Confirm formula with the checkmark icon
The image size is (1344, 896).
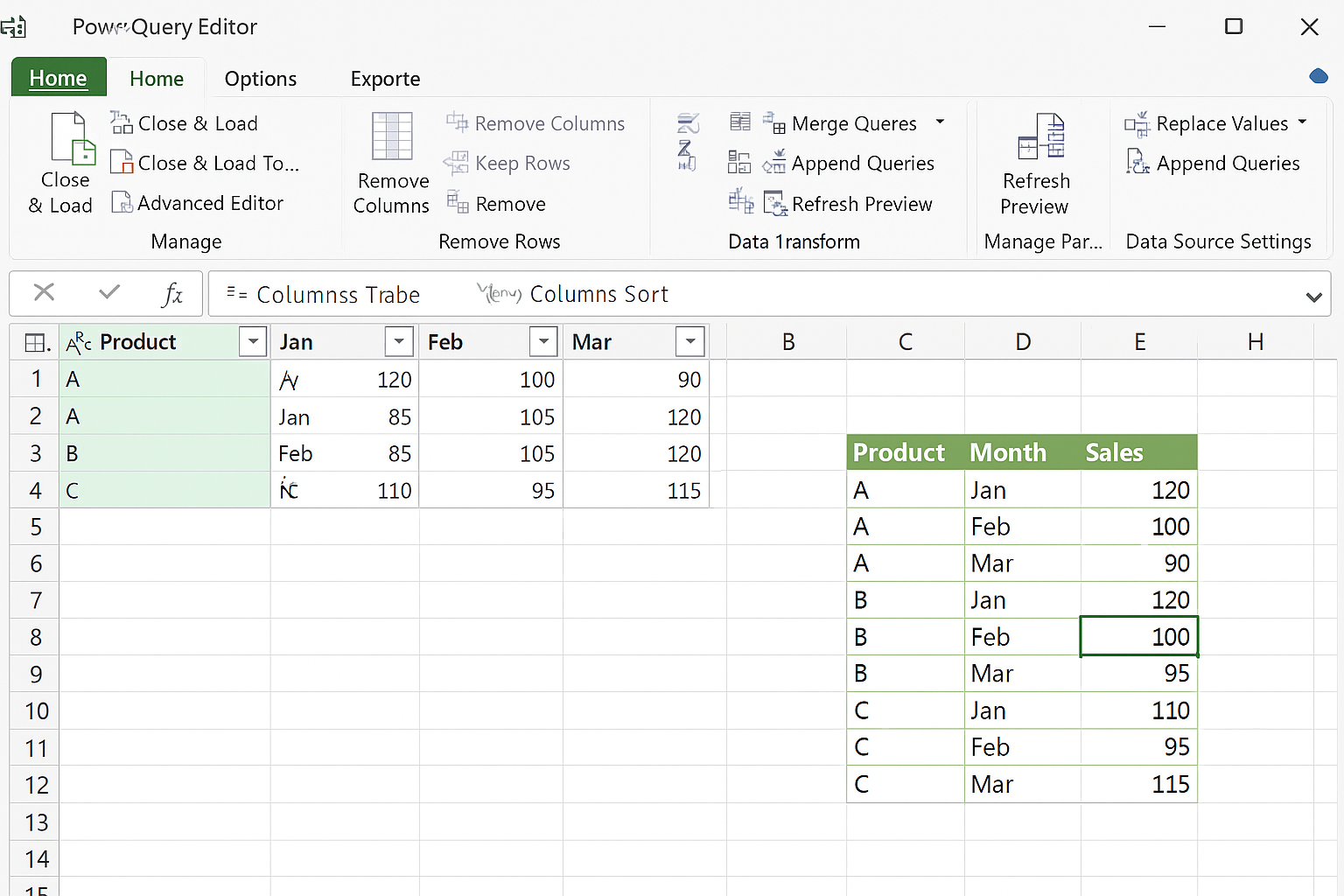109,292
